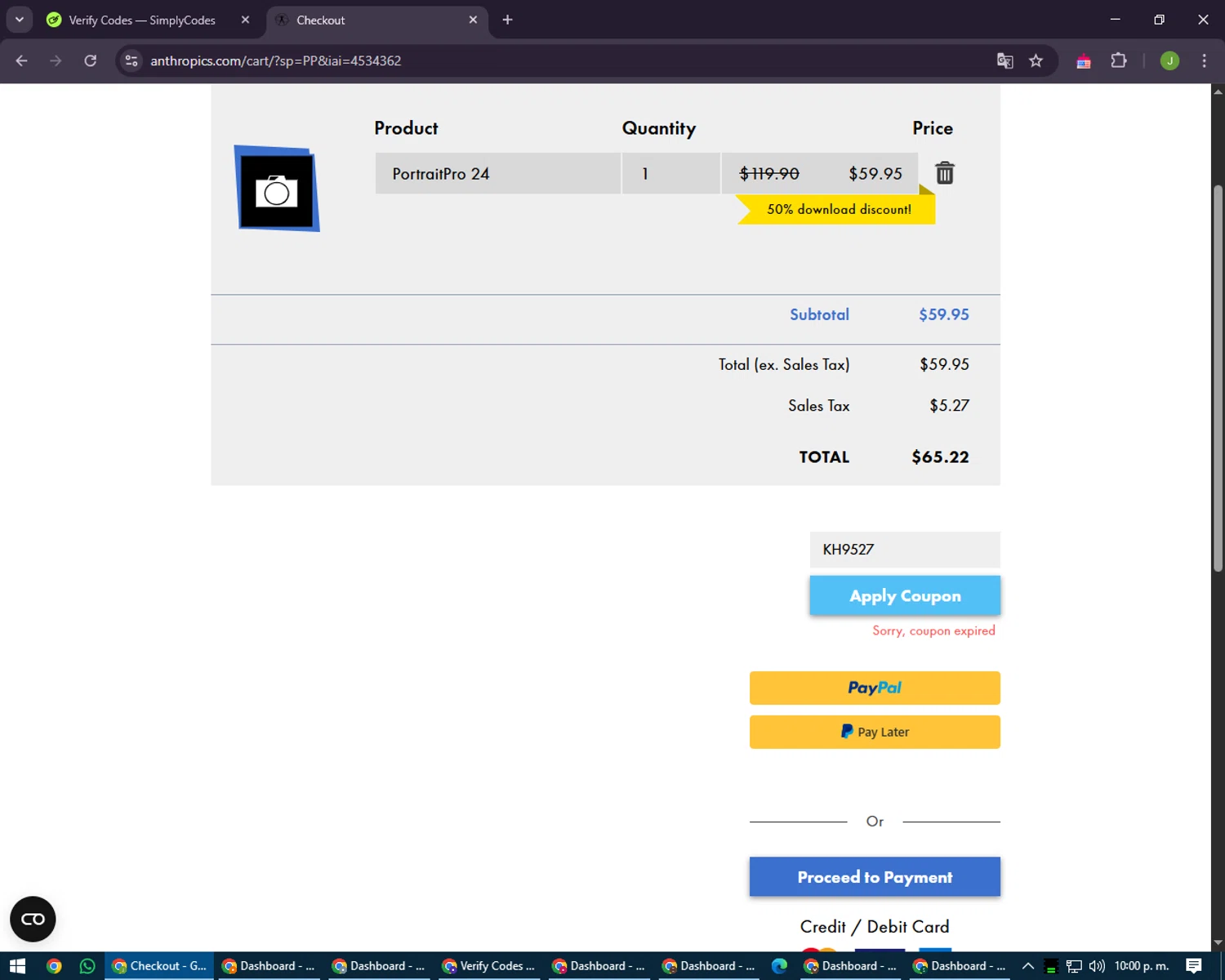Click the green-bar system tray icon

pyautogui.click(x=1051, y=966)
